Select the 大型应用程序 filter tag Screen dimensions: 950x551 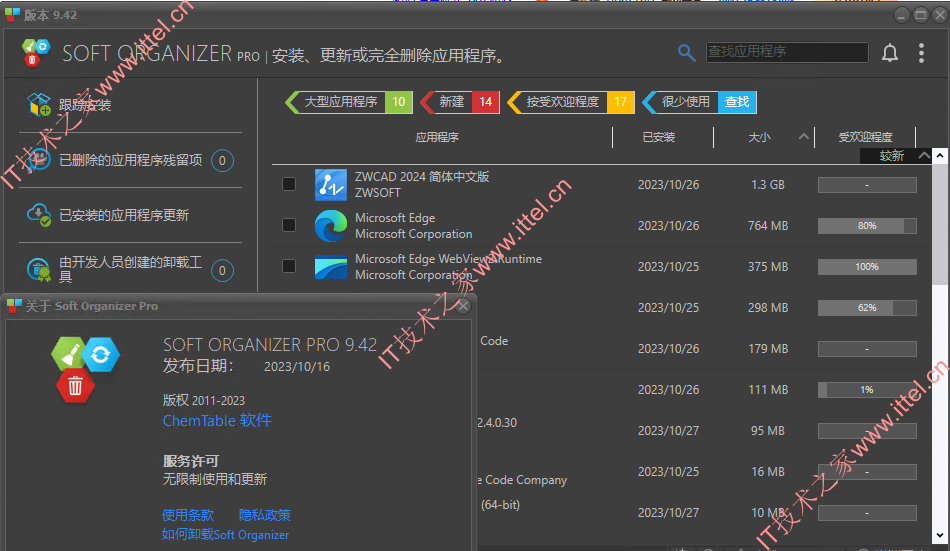pyautogui.click(x=349, y=102)
